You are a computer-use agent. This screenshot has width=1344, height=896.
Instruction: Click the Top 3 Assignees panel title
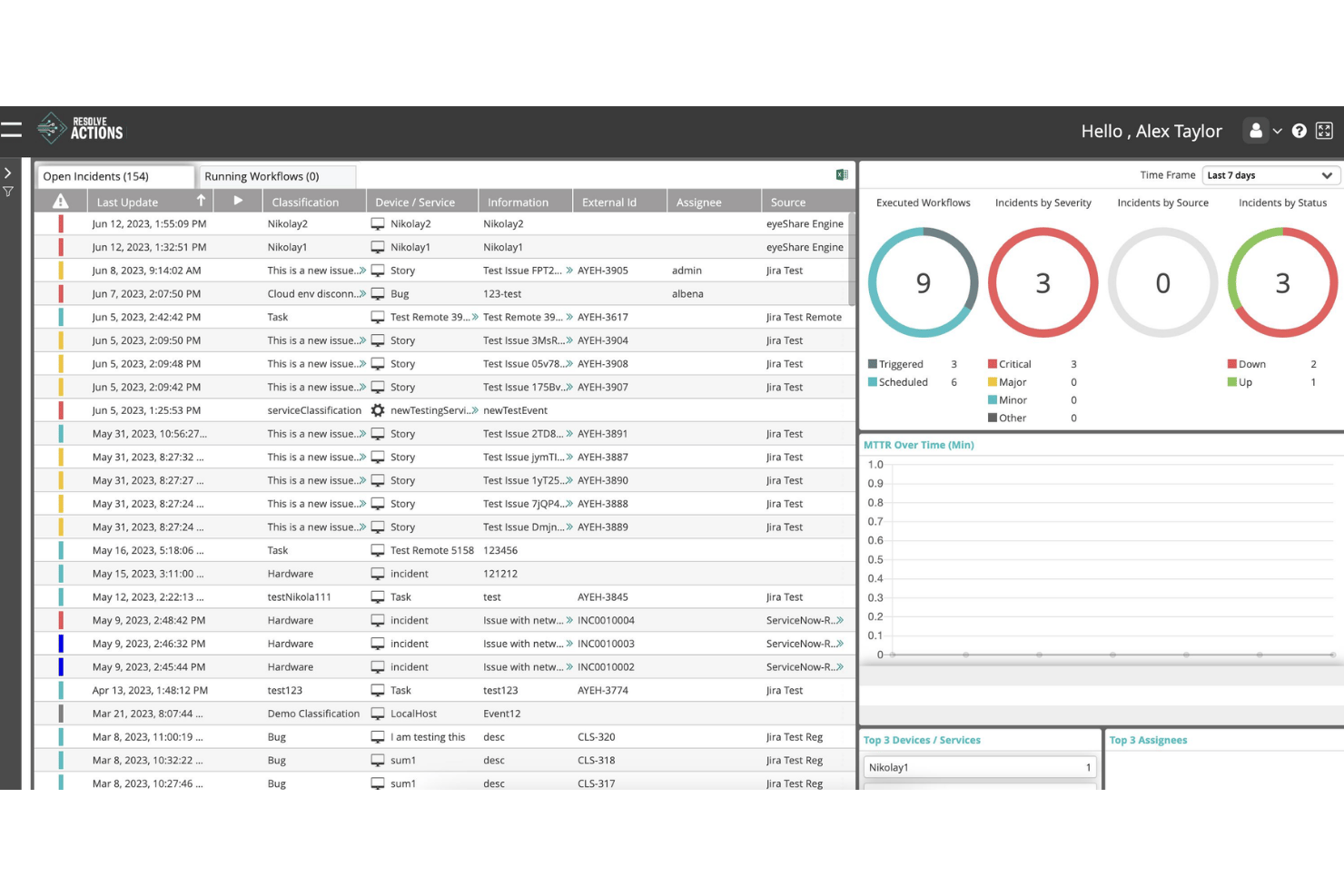click(1148, 740)
